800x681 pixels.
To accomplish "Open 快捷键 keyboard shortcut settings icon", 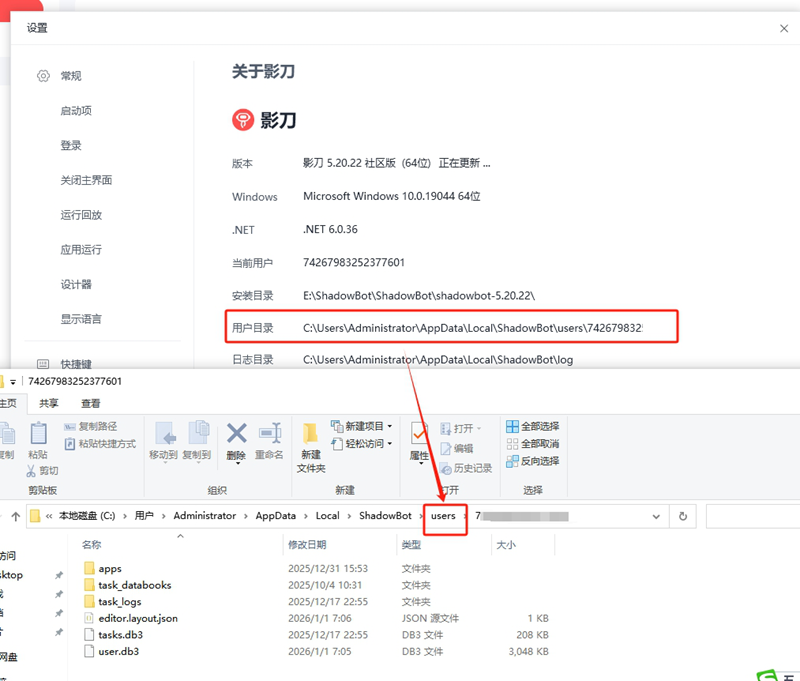I will point(43,364).
